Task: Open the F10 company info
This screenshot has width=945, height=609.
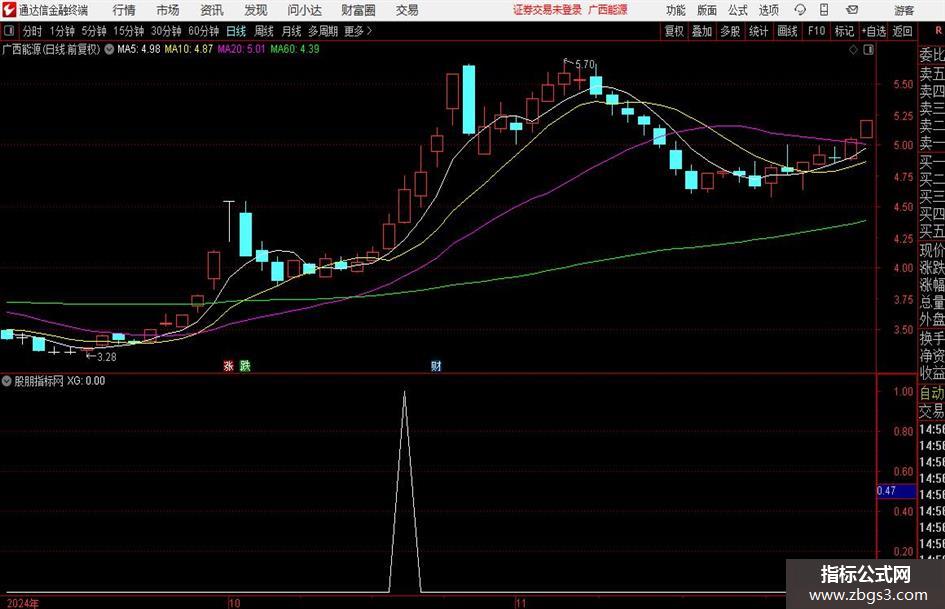Action: pyautogui.click(x=817, y=31)
